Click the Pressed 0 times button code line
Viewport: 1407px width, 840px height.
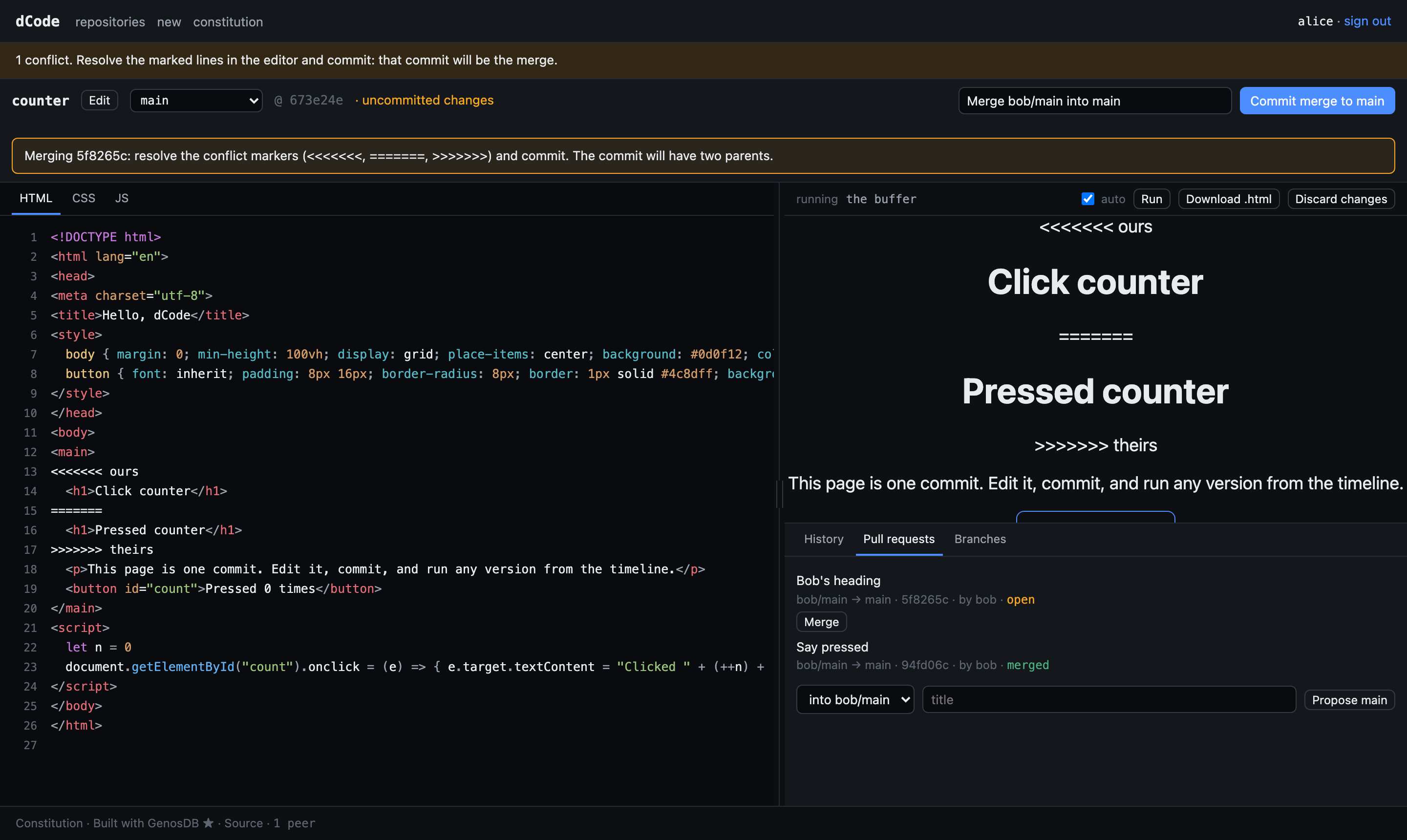click(223, 588)
